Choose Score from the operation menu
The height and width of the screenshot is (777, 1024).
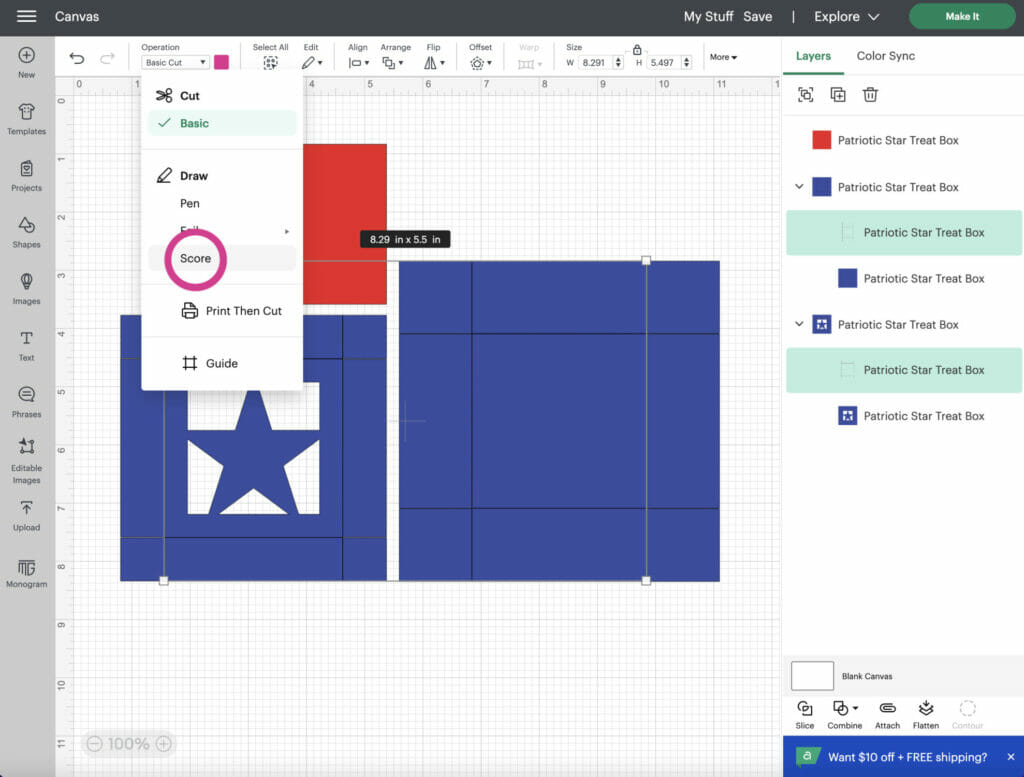[x=195, y=258]
